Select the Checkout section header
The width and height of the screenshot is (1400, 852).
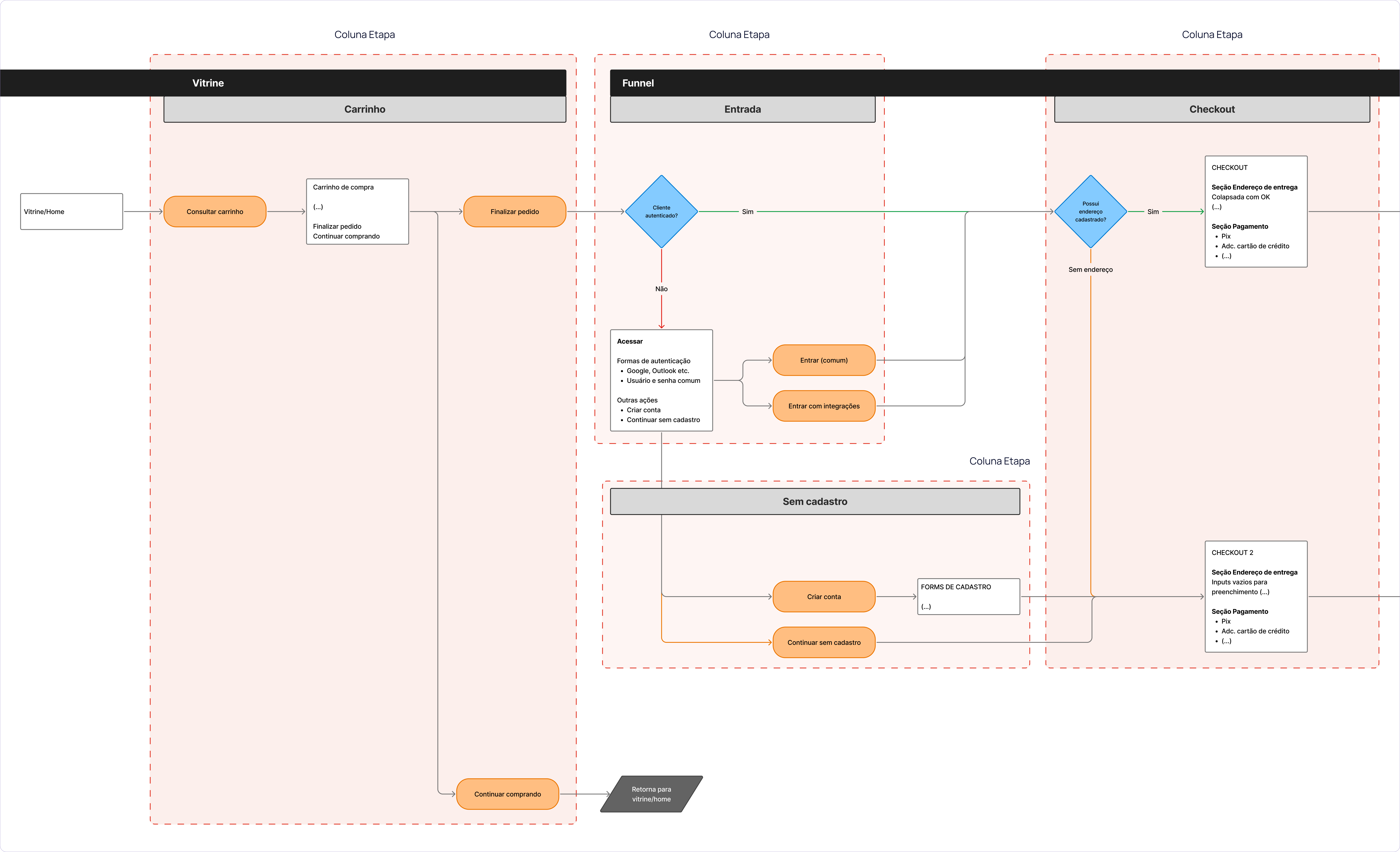(1212, 109)
